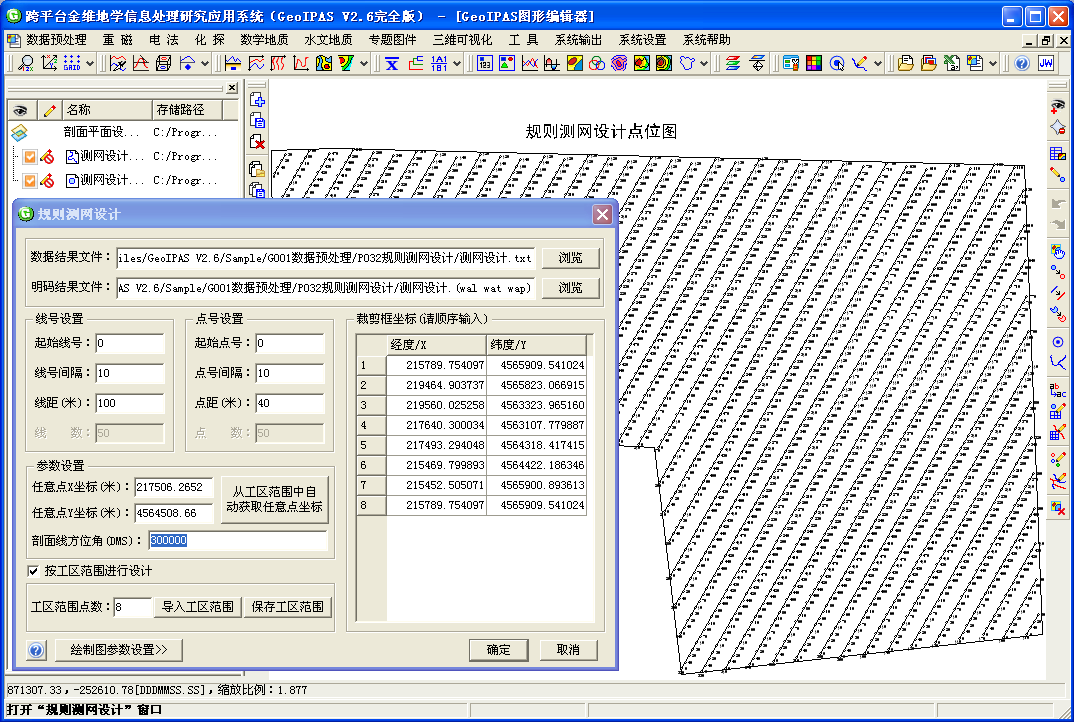Viewport: 1074px width, 722px height.
Task: Click the 剖面线方位角(DMS) input field
Action: (238, 540)
